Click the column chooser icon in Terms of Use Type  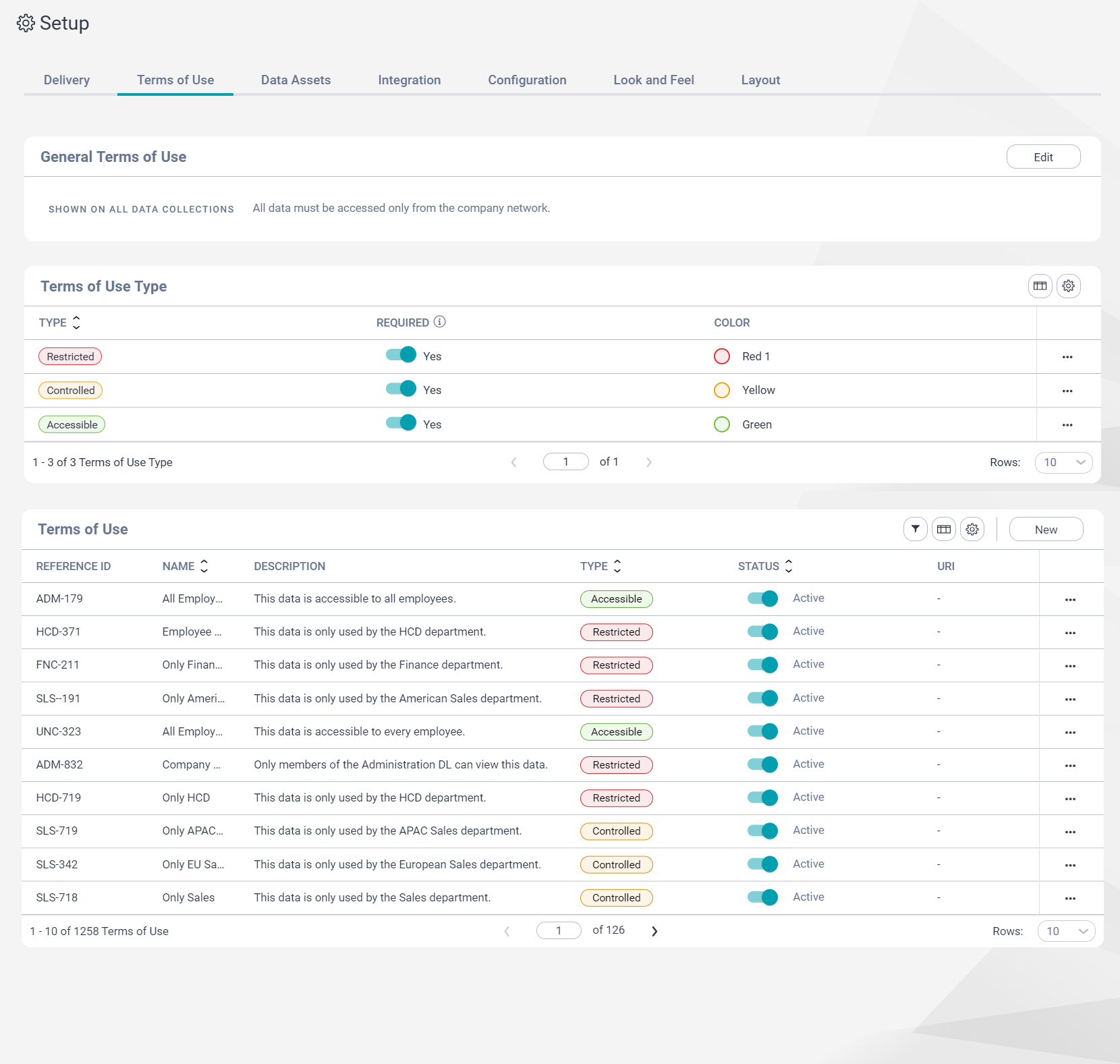coord(1040,286)
